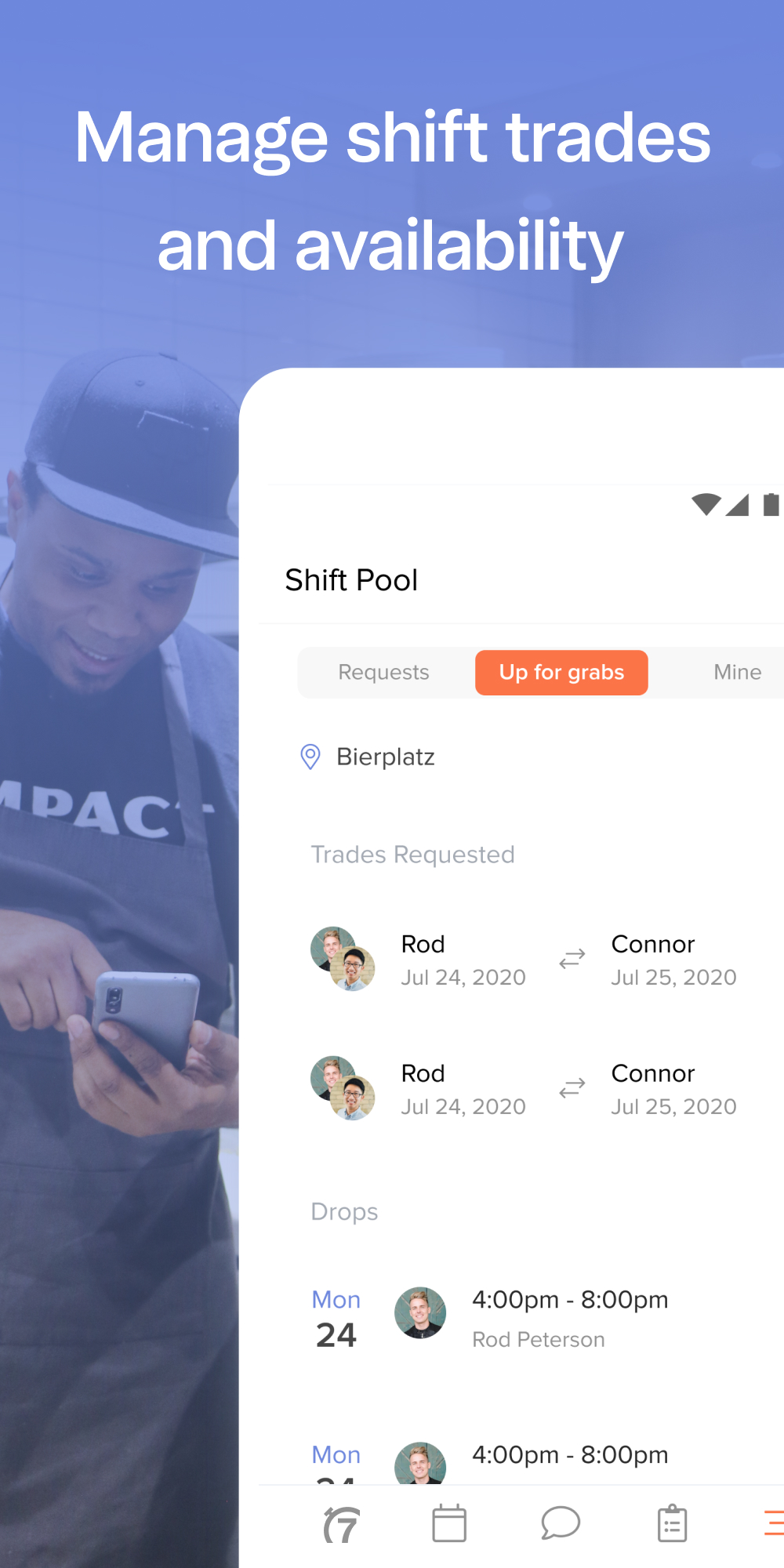Check the Wi-Fi signal status icon
This screenshot has height=1568, width=784.
706,504
